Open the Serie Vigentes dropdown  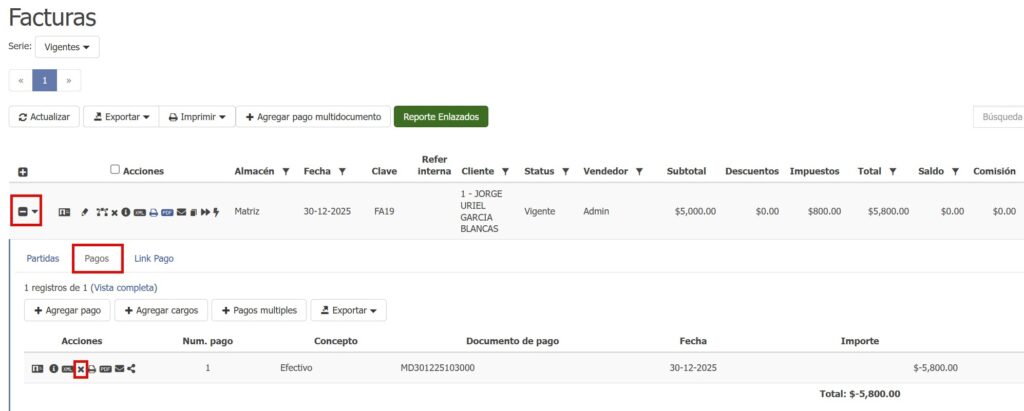tap(66, 47)
